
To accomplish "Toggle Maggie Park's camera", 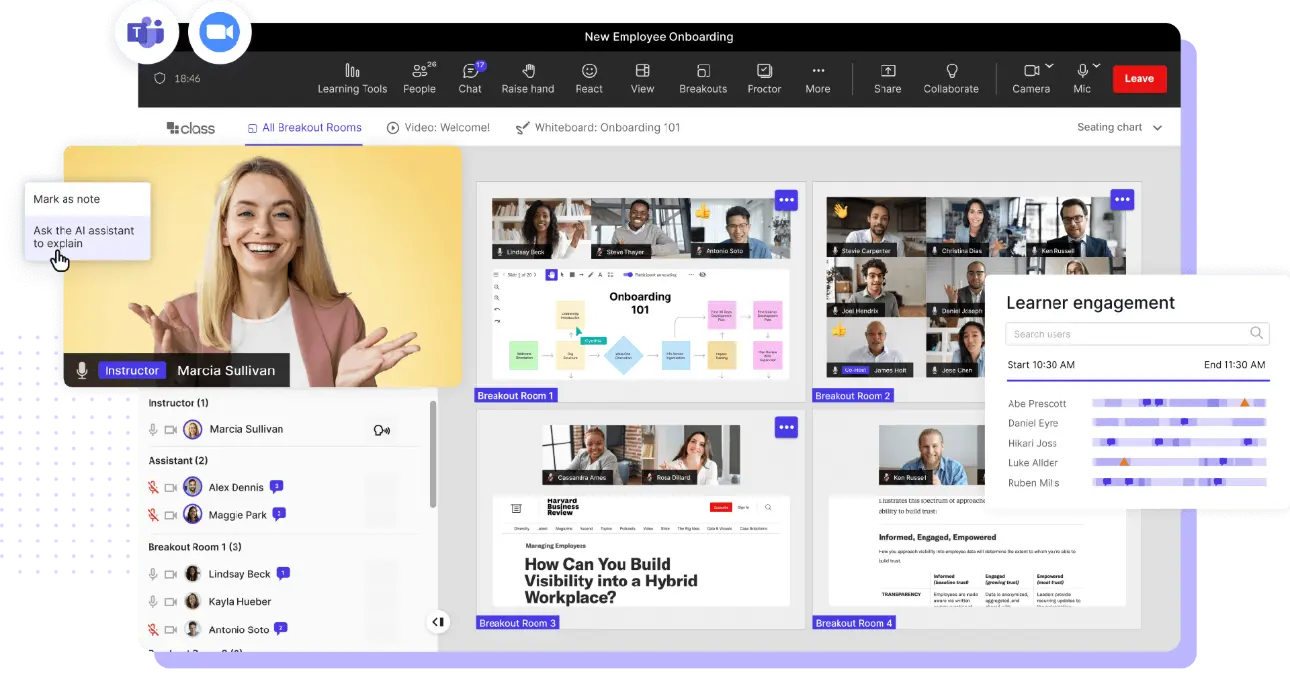I will (x=171, y=515).
